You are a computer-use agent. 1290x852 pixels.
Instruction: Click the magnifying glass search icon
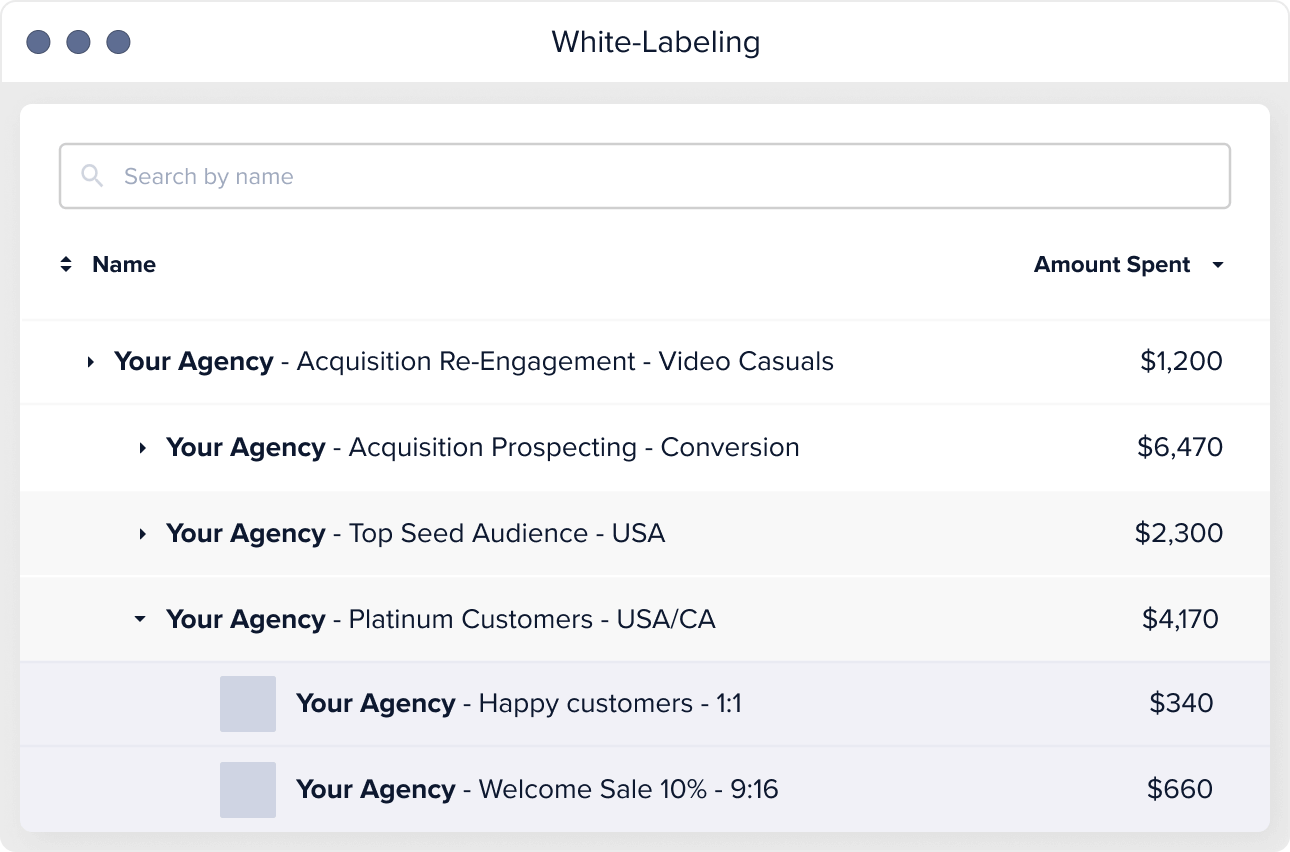(92, 176)
